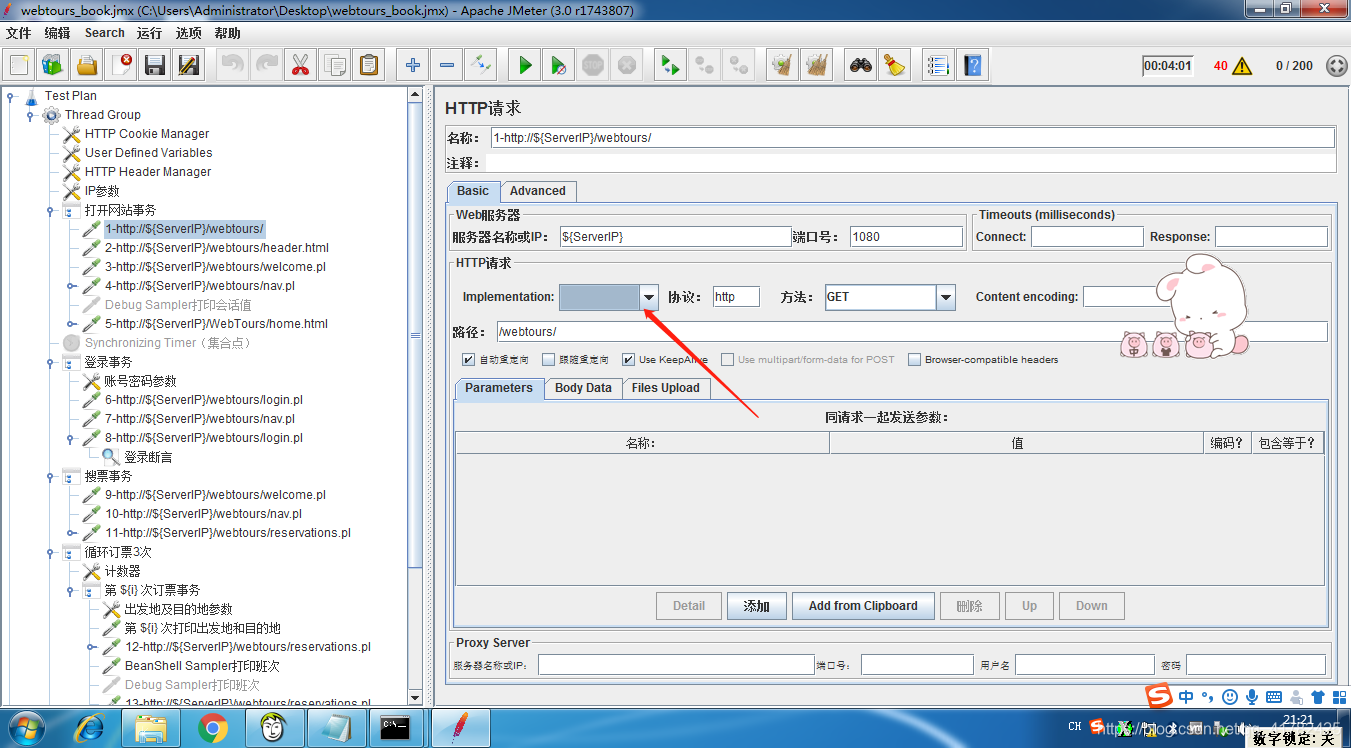Collapse the 登录事务 tree node
Screen dimensions: 1351x748
coord(50,363)
